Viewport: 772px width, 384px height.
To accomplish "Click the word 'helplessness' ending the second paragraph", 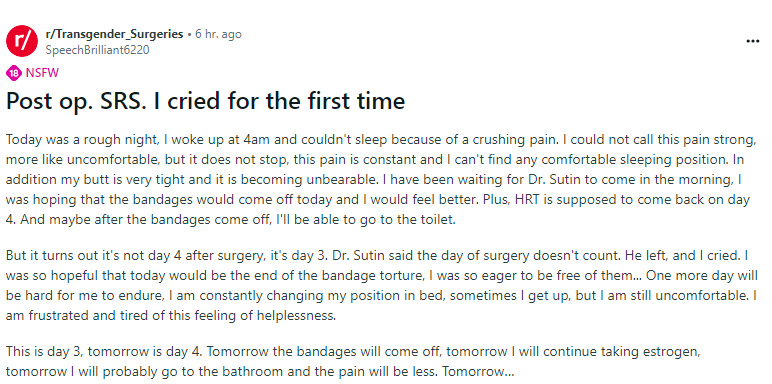I will point(297,316).
